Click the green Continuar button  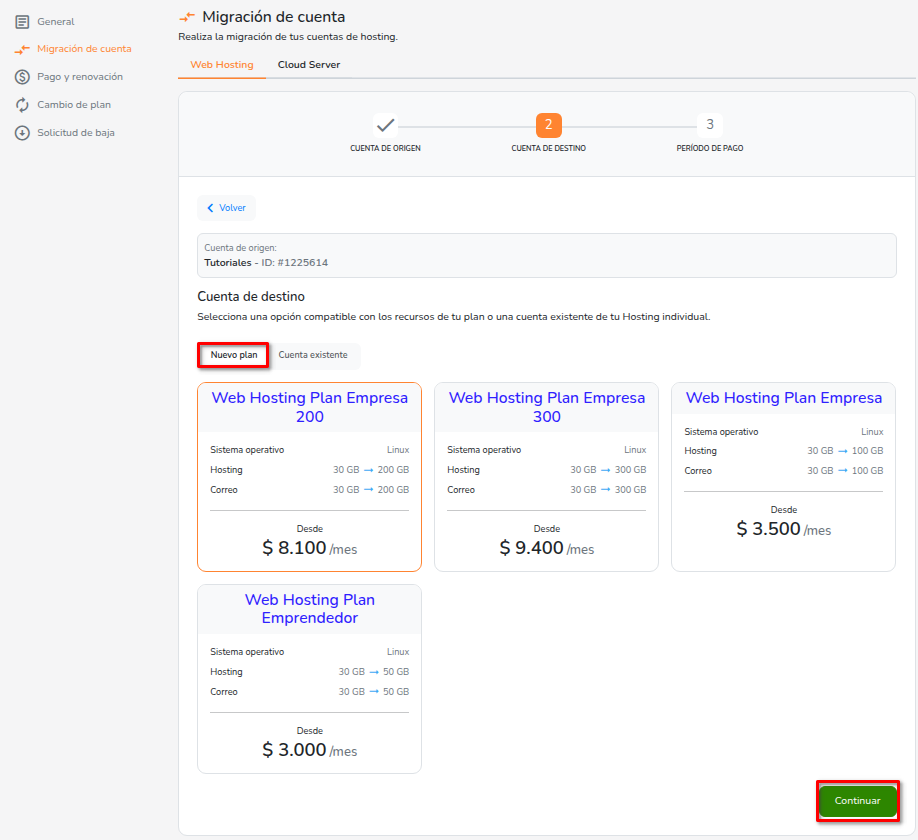(x=857, y=801)
